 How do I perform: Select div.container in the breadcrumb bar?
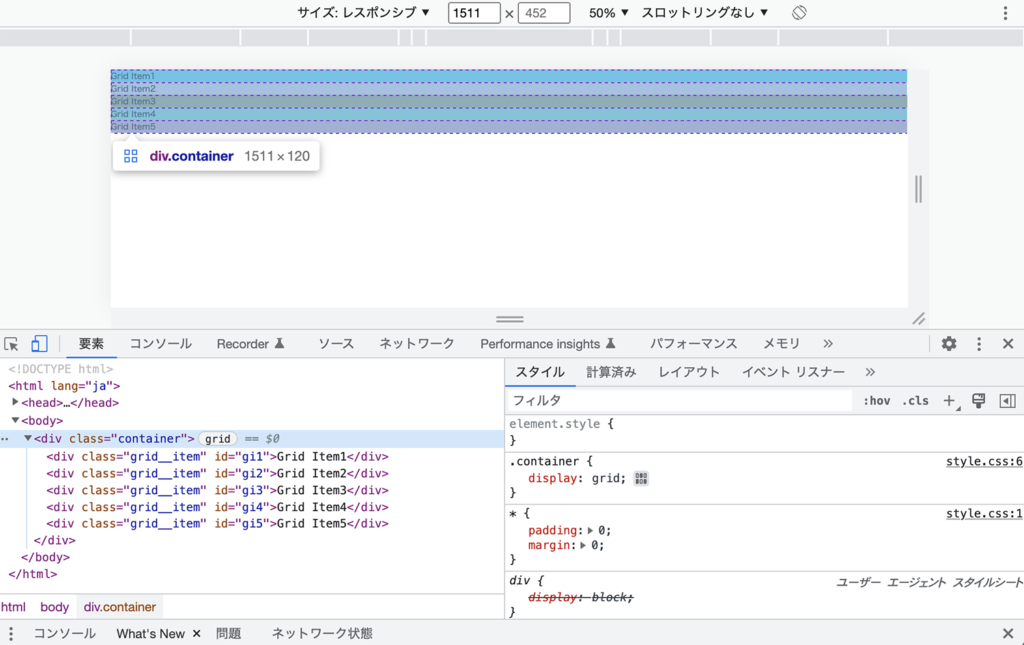(x=119, y=606)
